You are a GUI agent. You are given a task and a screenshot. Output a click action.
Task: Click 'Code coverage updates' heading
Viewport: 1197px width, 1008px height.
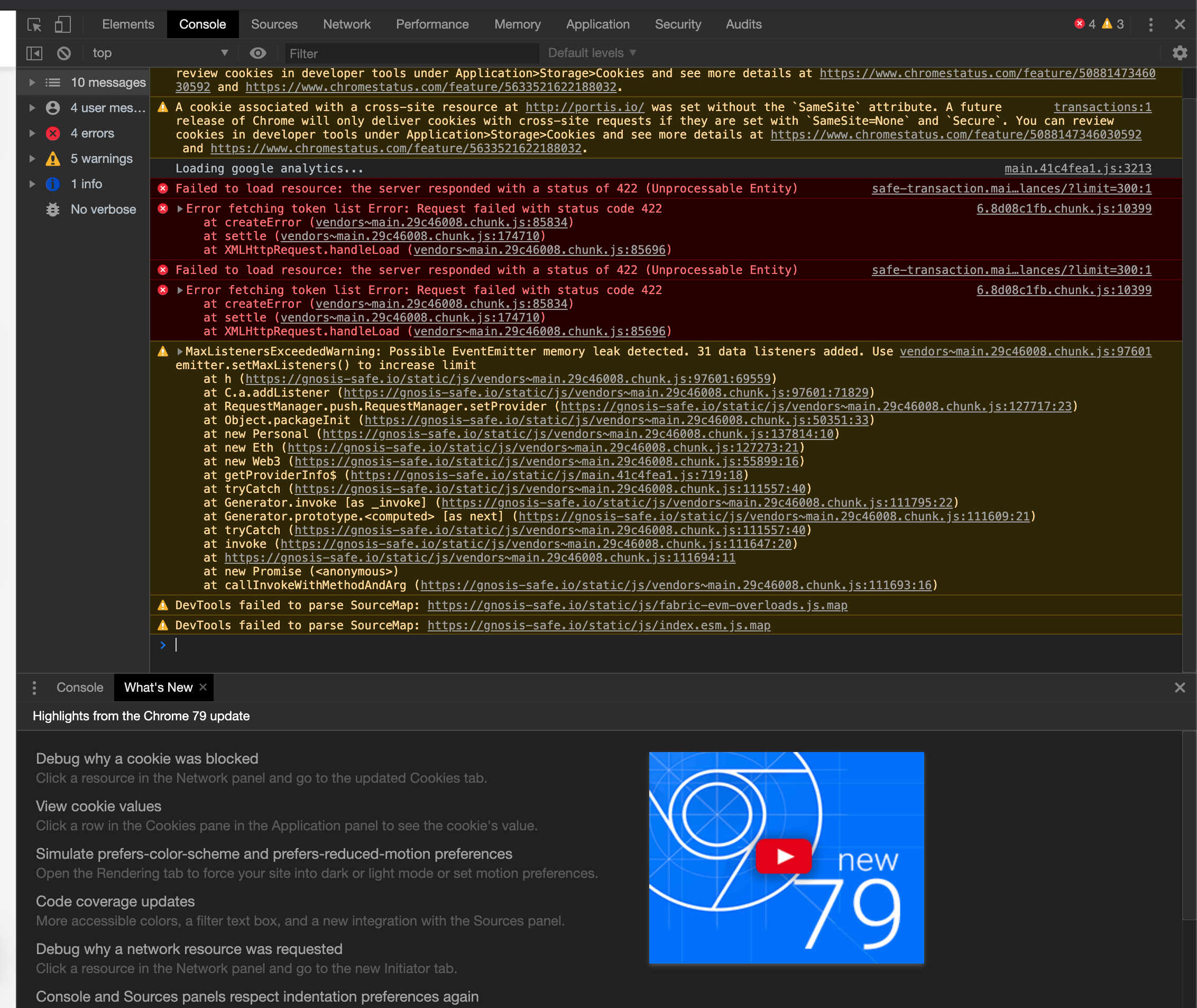115,902
